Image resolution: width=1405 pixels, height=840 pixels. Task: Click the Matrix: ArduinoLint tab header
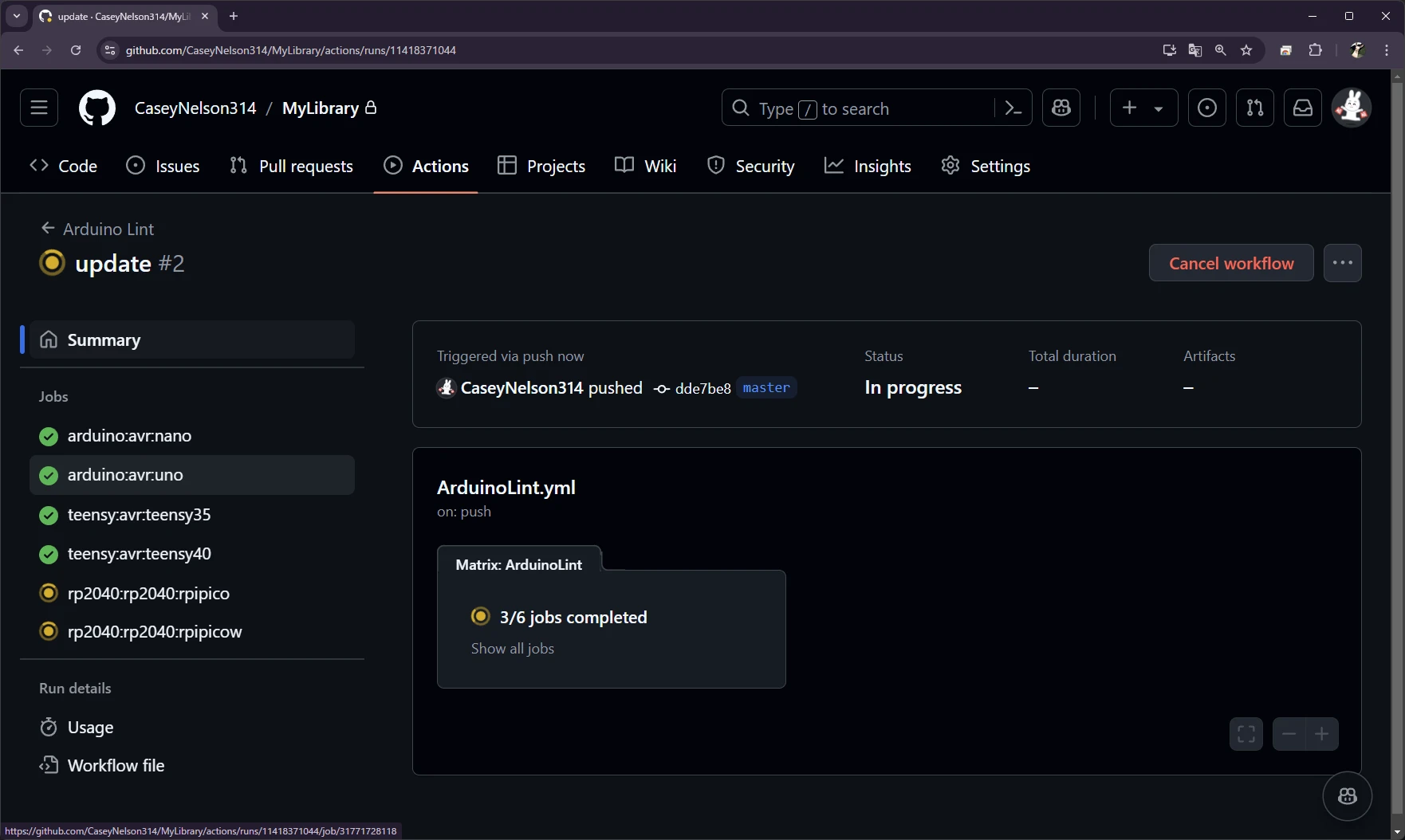point(519,564)
